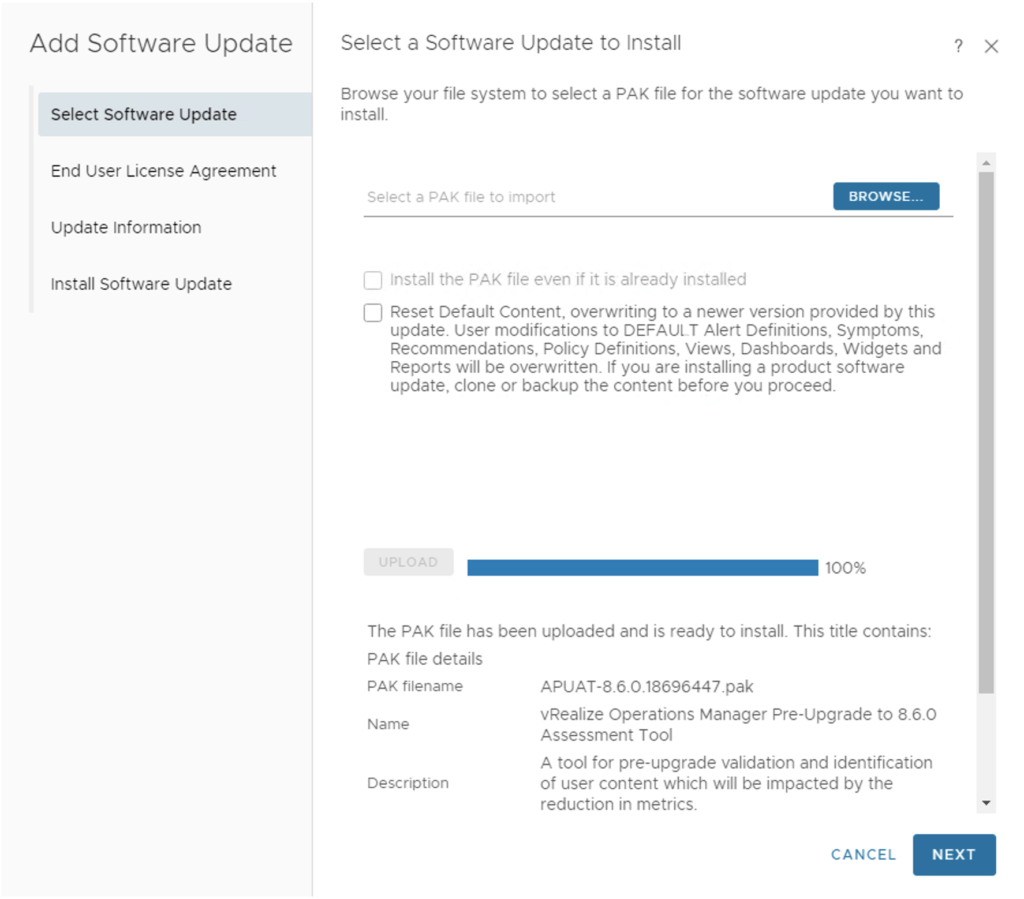Image resolution: width=1024 pixels, height=899 pixels.
Task: Click the 100% progress label
Action: coord(845,568)
